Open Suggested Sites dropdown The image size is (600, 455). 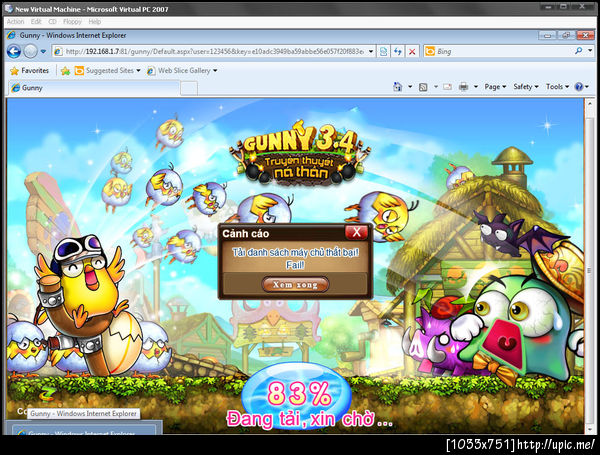(x=108, y=71)
